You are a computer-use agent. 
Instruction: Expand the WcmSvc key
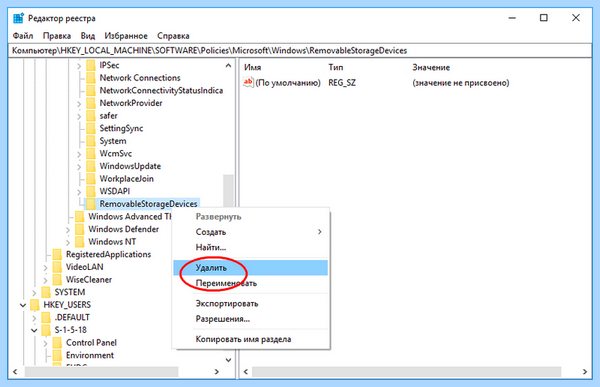(x=79, y=154)
